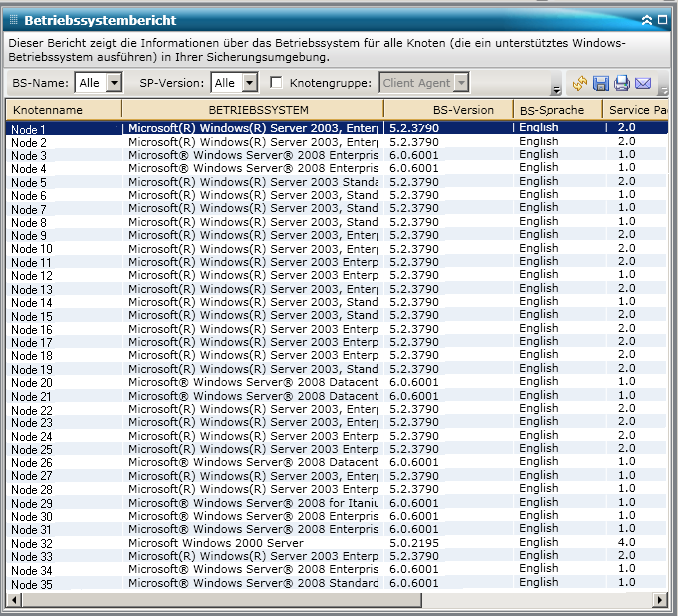Collapse the Betriebssystembericht panel with the double chevron
The height and width of the screenshot is (616, 678).
pyautogui.click(x=648, y=20)
